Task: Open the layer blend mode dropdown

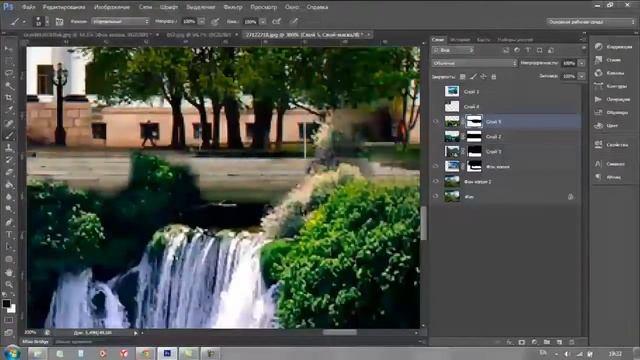Action: 474,63
